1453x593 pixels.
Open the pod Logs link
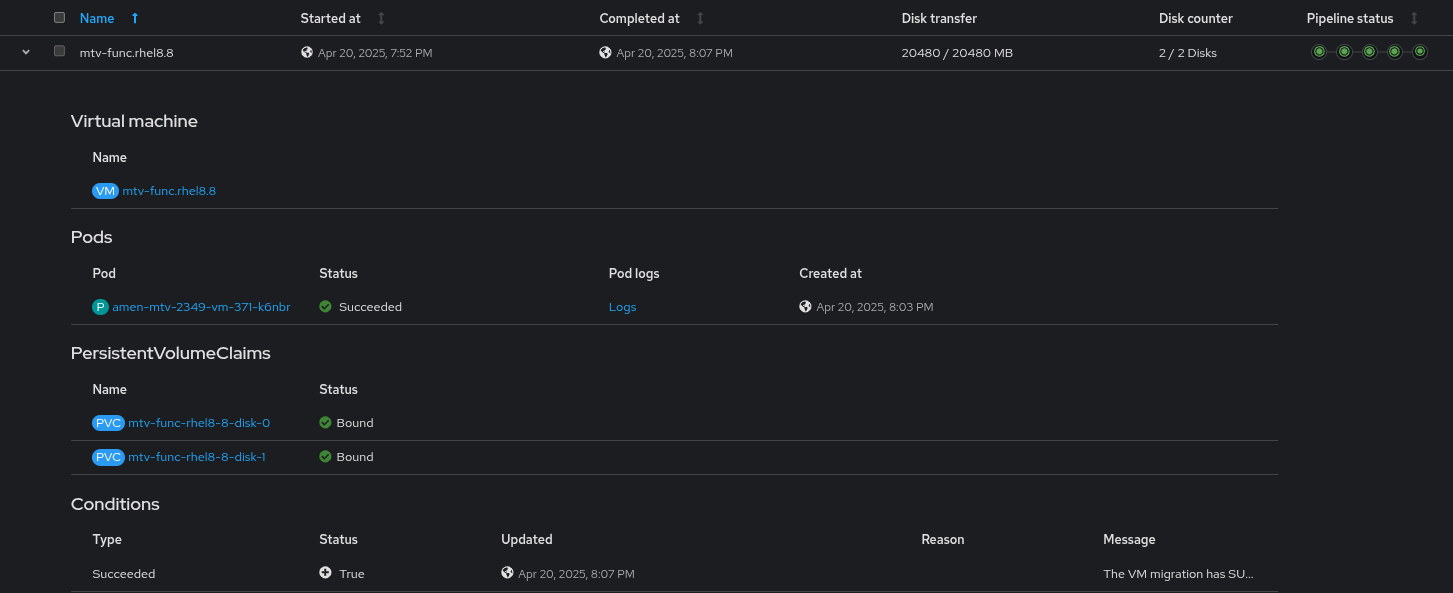(622, 307)
